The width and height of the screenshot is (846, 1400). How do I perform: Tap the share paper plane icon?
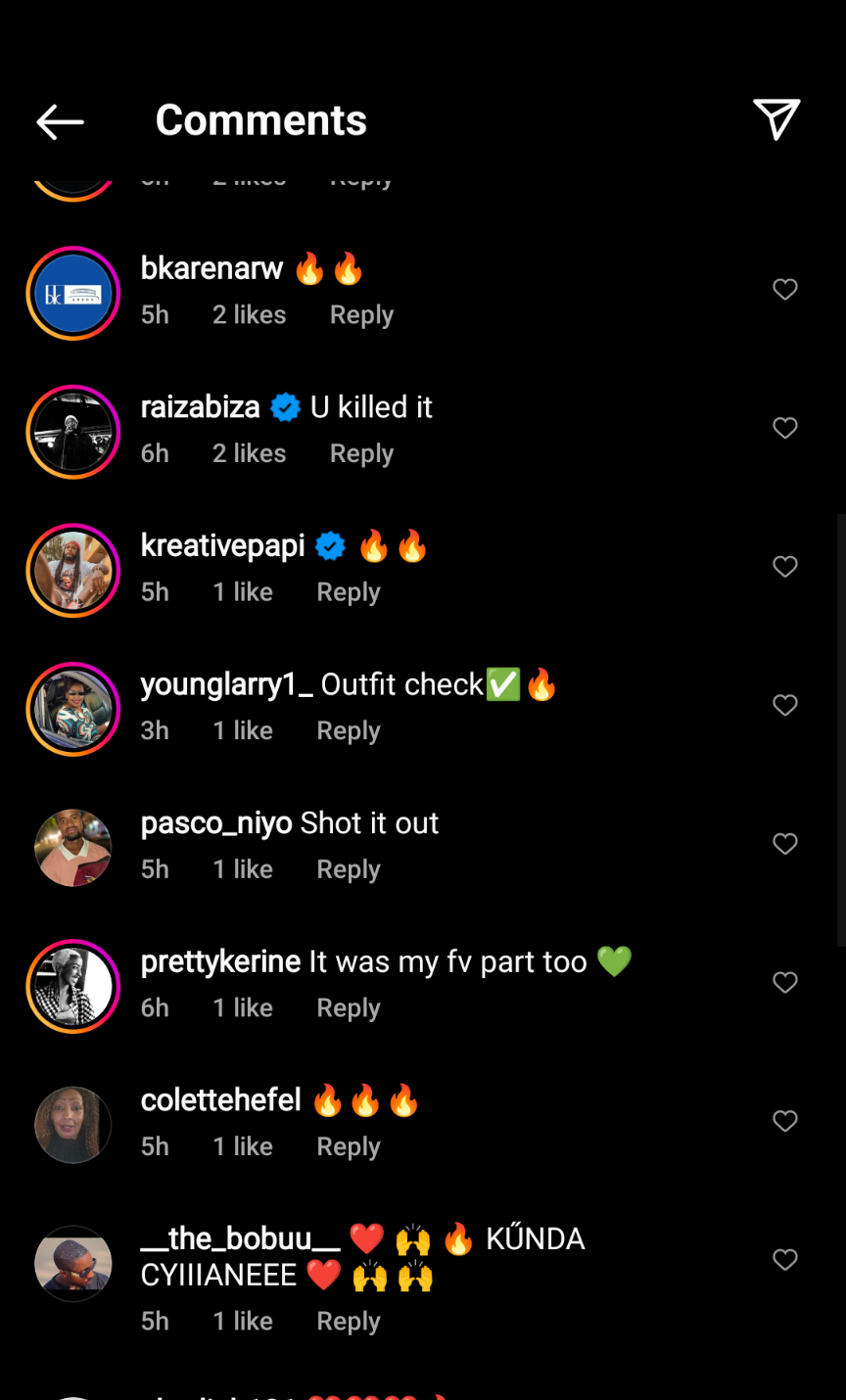(776, 119)
